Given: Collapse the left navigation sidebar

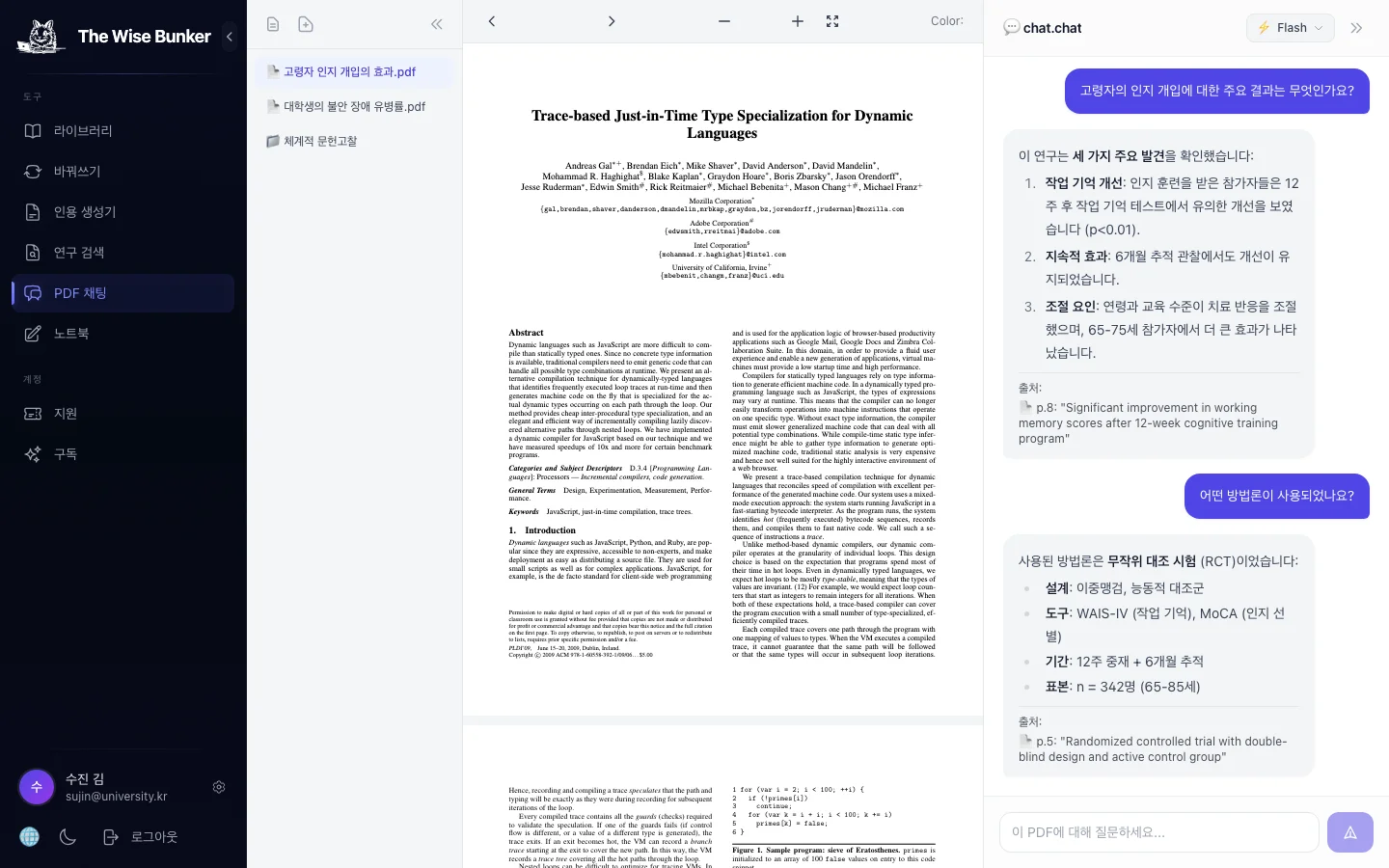Looking at the screenshot, I should click(230, 37).
